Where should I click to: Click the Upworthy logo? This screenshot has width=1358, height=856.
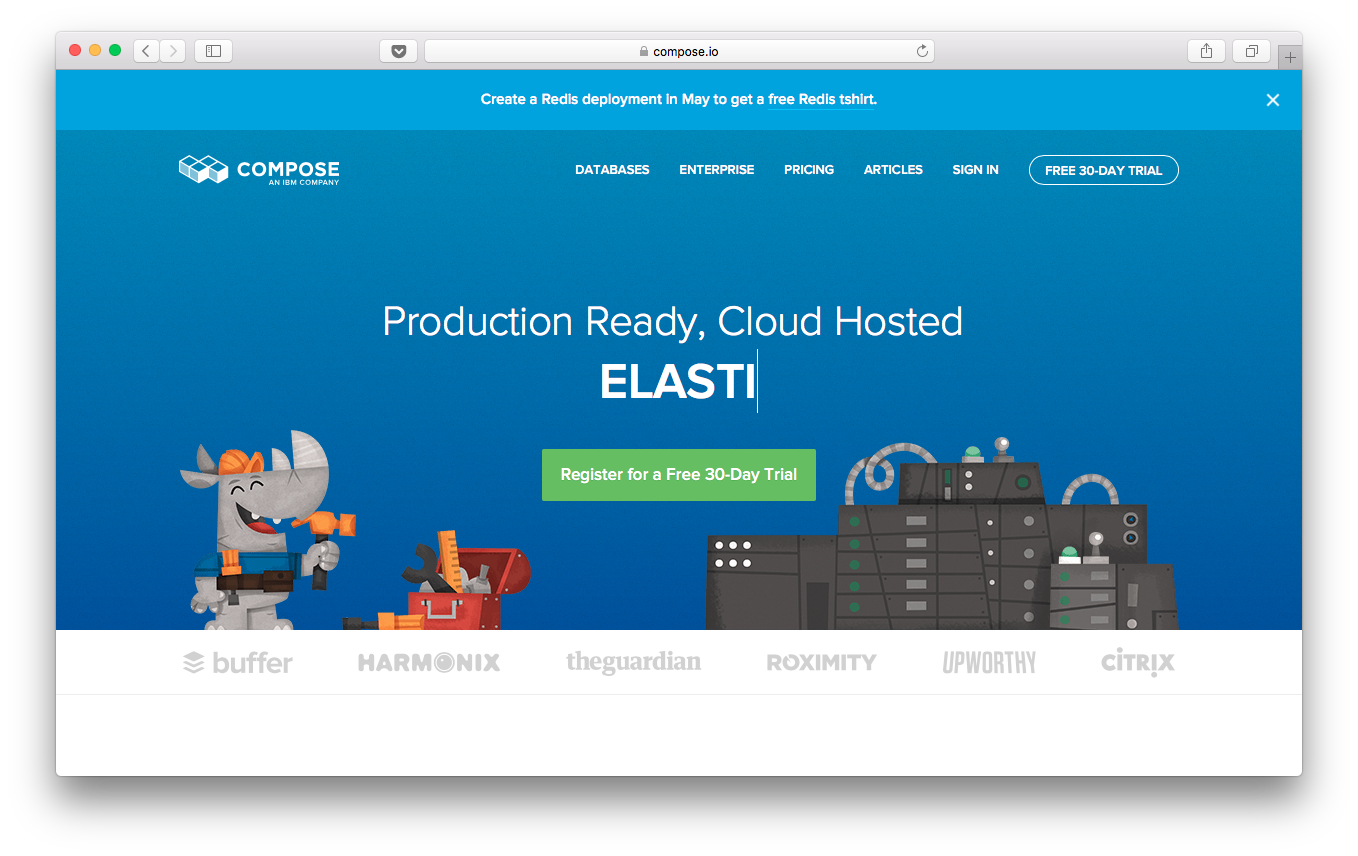pyautogui.click(x=989, y=662)
